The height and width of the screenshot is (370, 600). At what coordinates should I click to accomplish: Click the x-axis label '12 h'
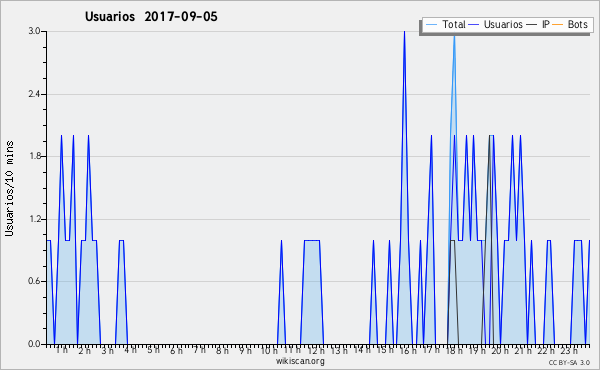click(x=316, y=350)
